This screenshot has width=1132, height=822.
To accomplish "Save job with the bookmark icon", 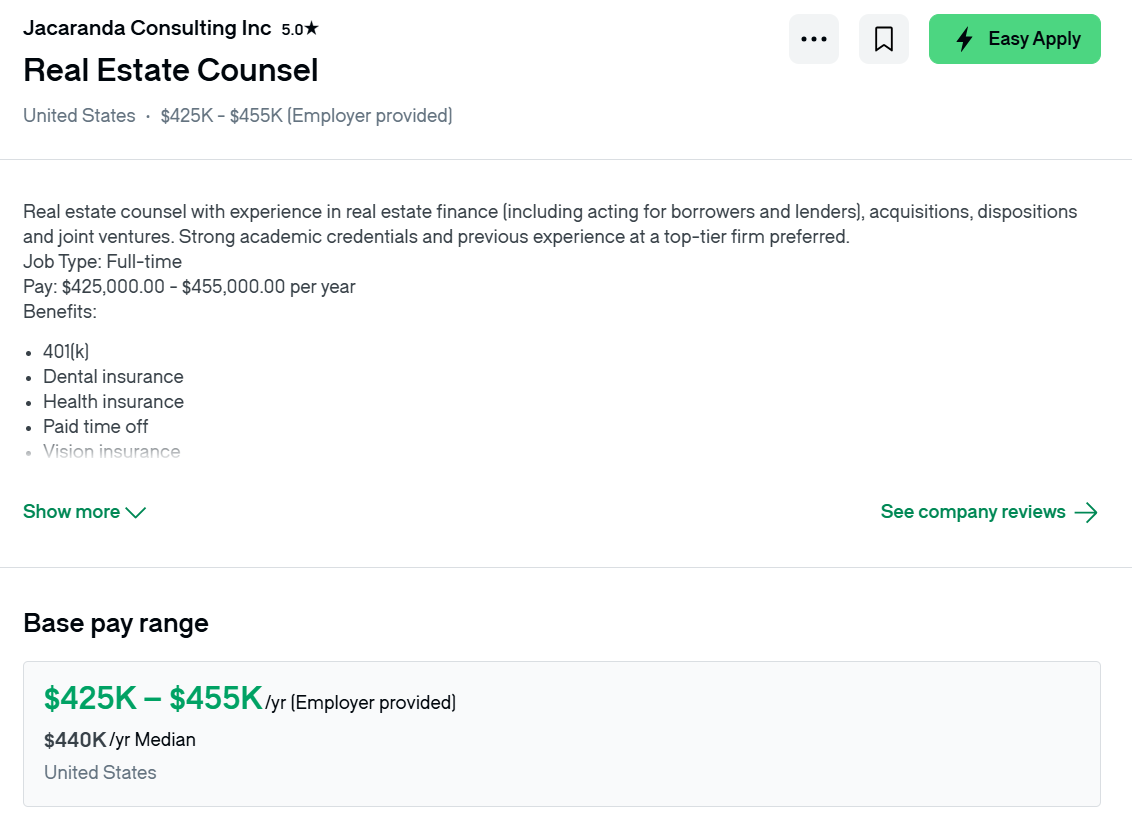I will coord(884,39).
